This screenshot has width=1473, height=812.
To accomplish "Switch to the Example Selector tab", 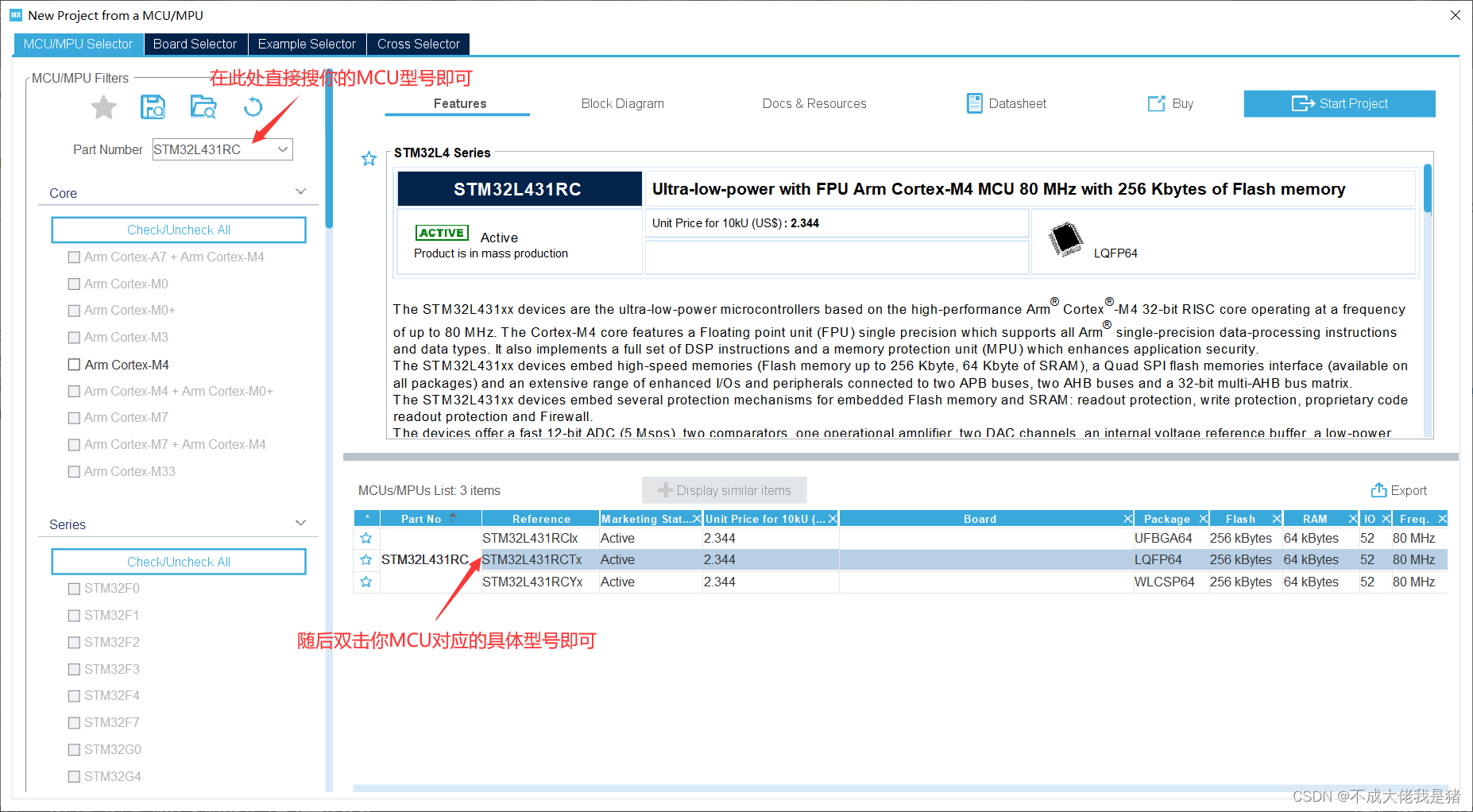I will point(307,44).
